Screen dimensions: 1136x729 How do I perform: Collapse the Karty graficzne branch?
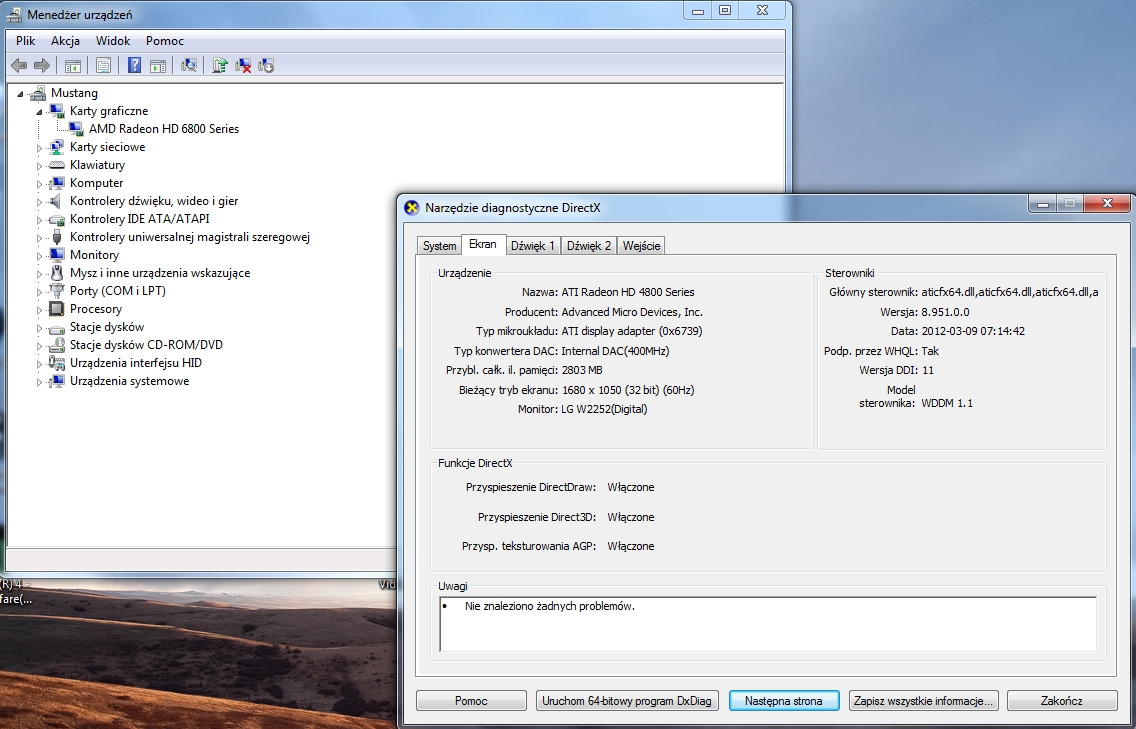(x=39, y=112)
